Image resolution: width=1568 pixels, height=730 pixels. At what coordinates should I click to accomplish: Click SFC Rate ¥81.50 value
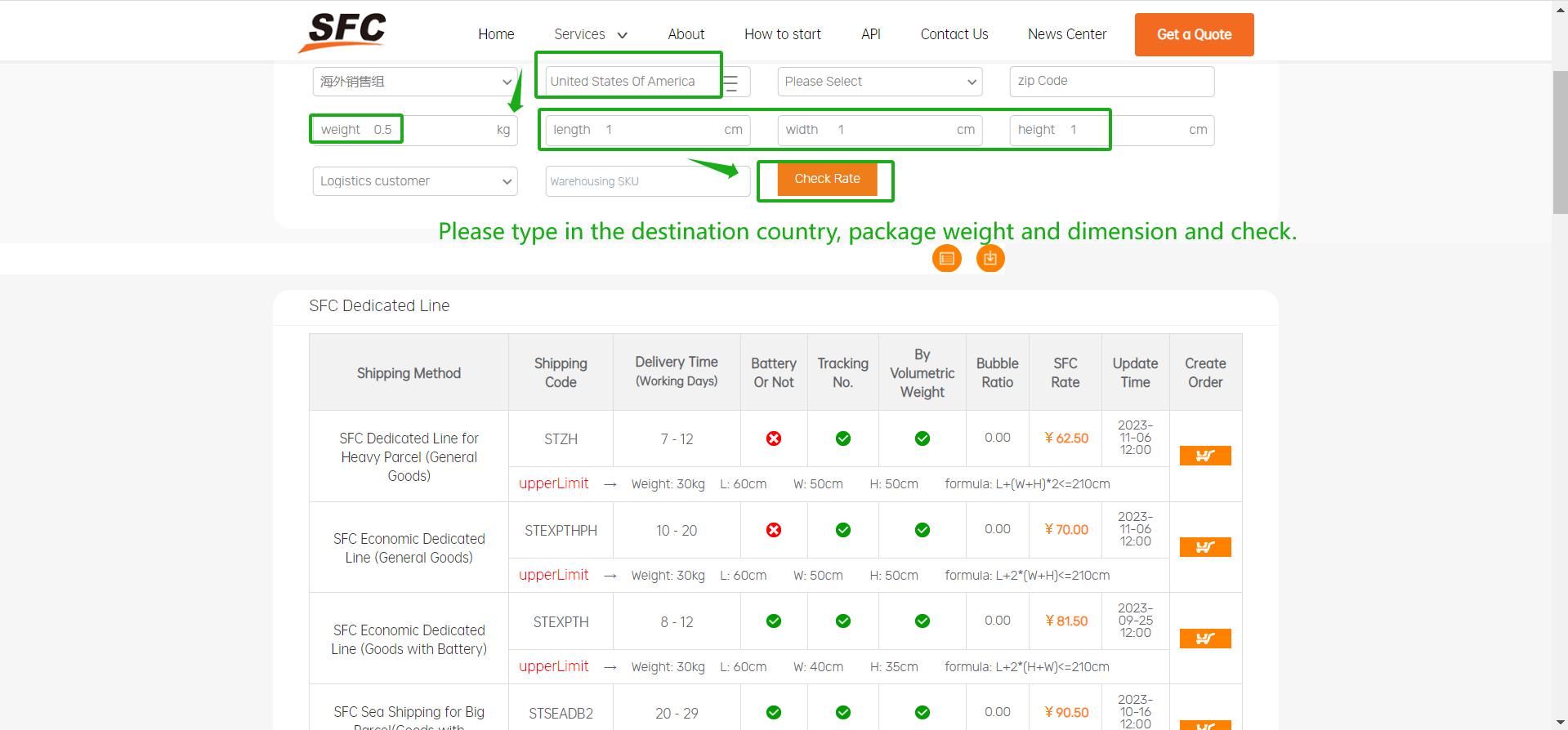(x=1066, y=621)
